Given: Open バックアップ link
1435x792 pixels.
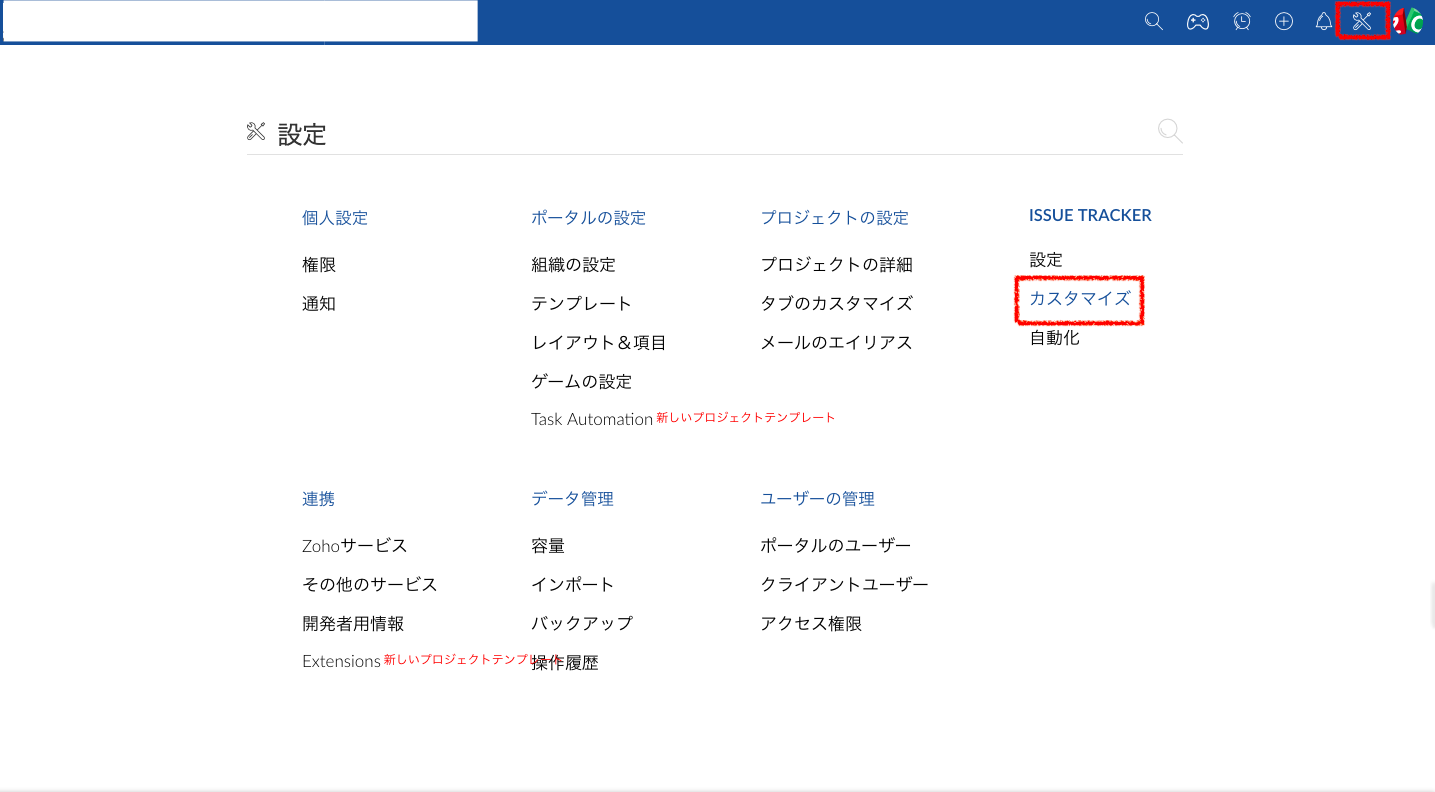Looking at the screenshot, I should pyautogui.click(x=582, y=624).
